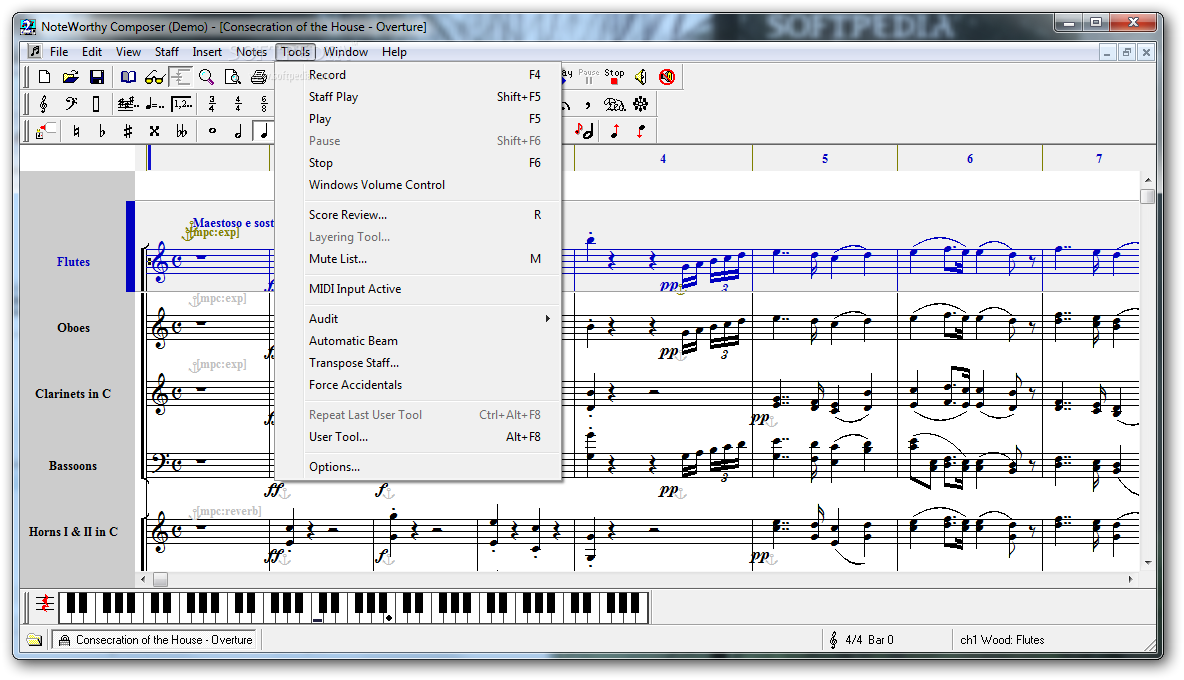The width and height of the screenshot is (1184, 680).
Task: Insert key signature toolbar icon
Action: pos(128,104)
